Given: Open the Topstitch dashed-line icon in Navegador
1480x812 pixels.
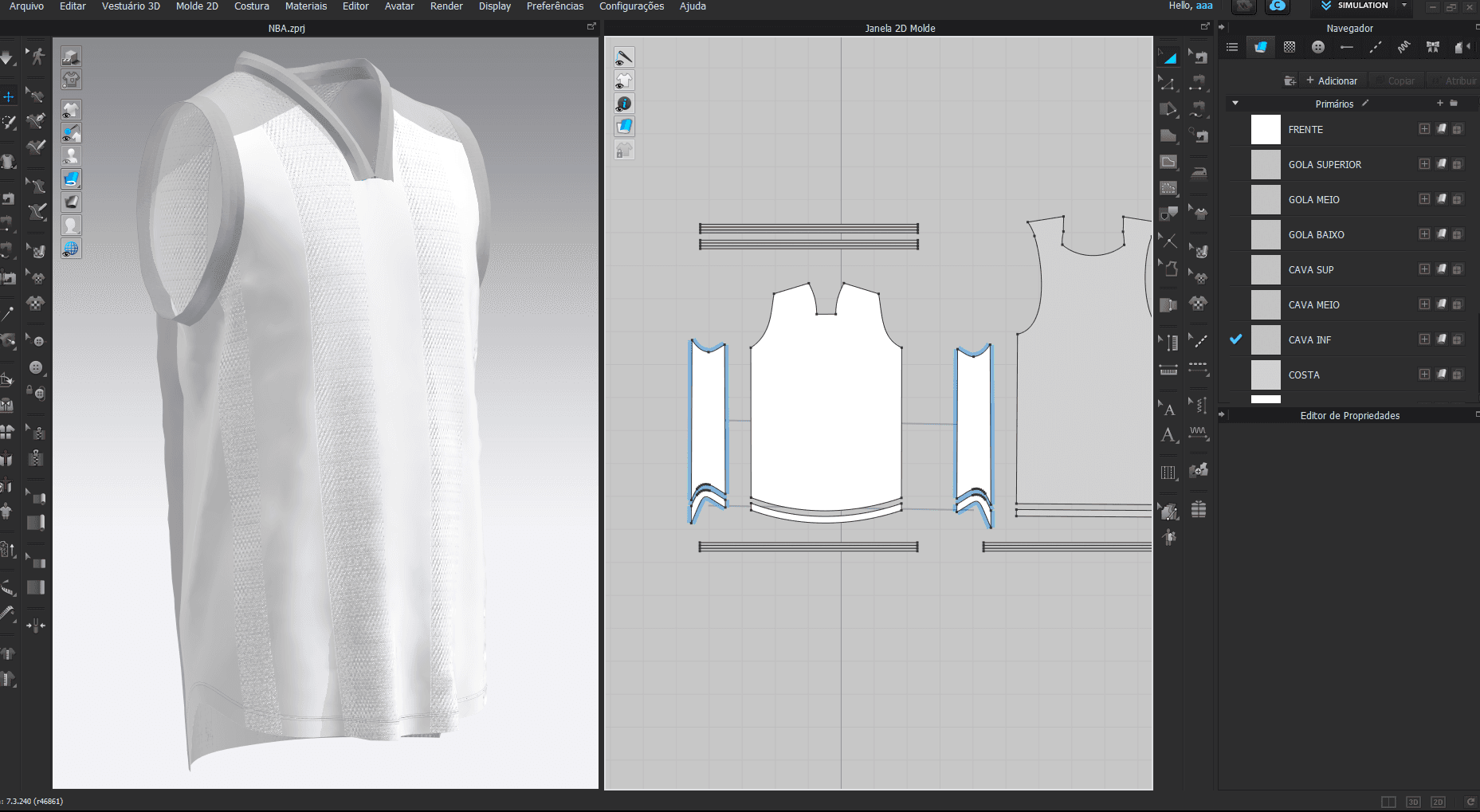Looking at the screenshot, I should pyautogui.click(x=1376, y=47).
